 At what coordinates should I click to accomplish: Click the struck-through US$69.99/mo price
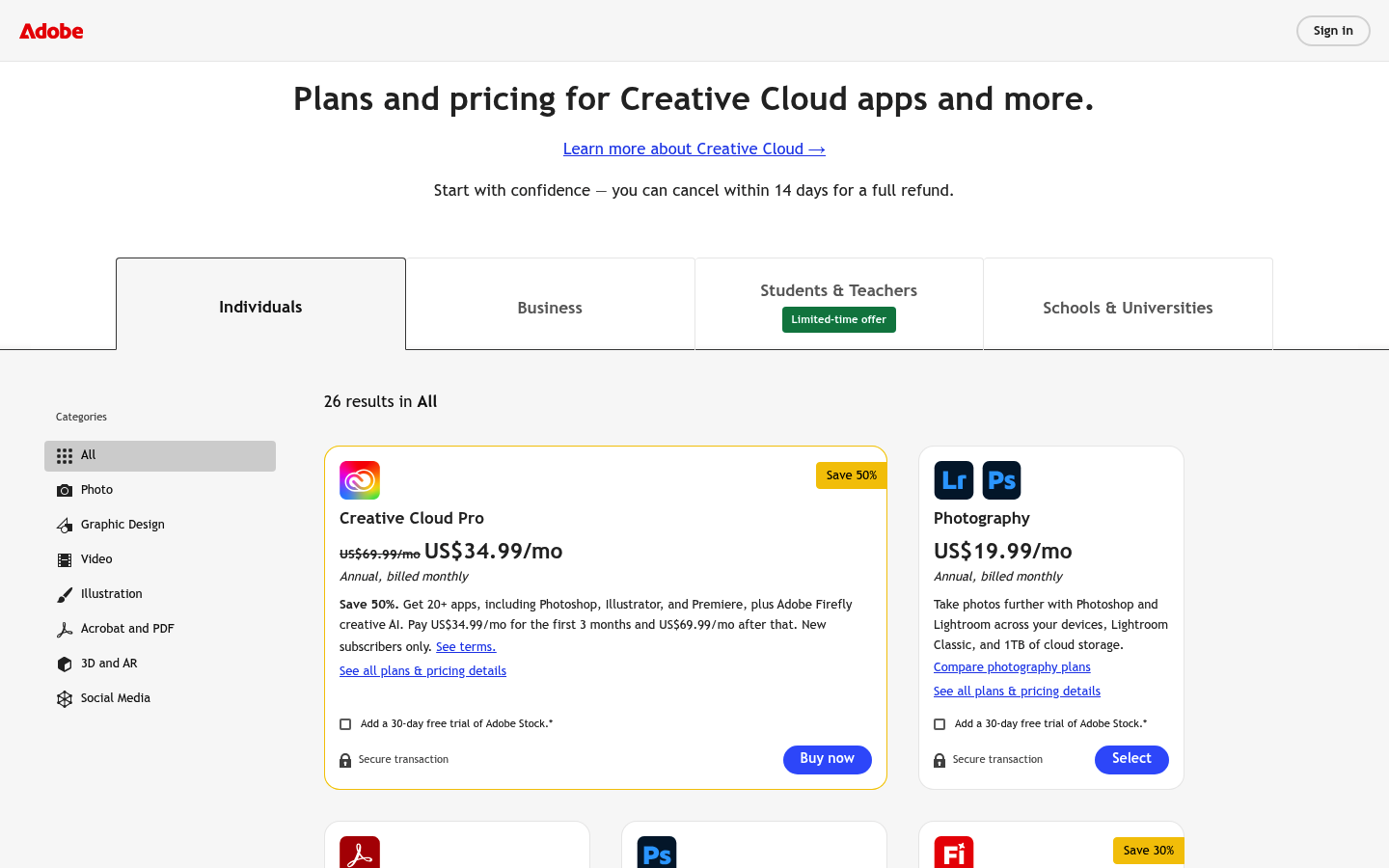(x=380, y=555)
